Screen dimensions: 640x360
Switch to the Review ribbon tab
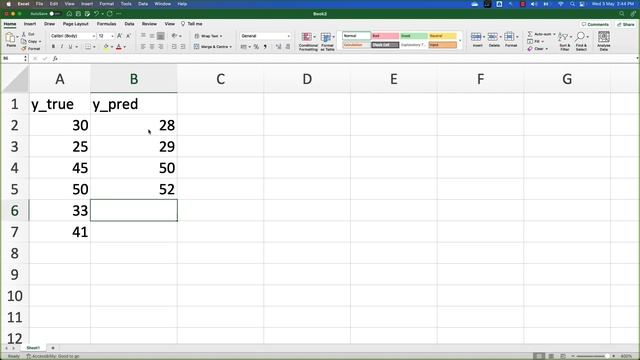(149, 24)
